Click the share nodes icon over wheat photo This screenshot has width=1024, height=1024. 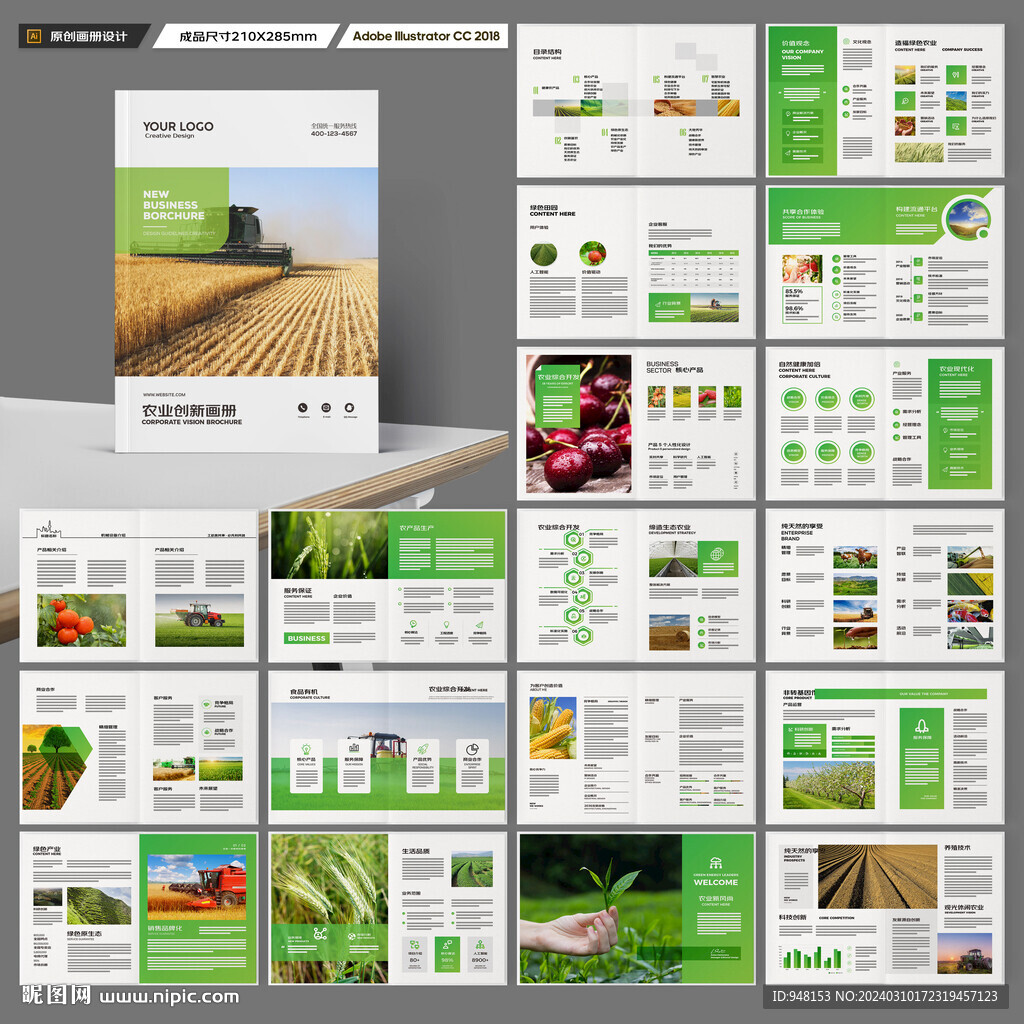click(x=320, y=934)
